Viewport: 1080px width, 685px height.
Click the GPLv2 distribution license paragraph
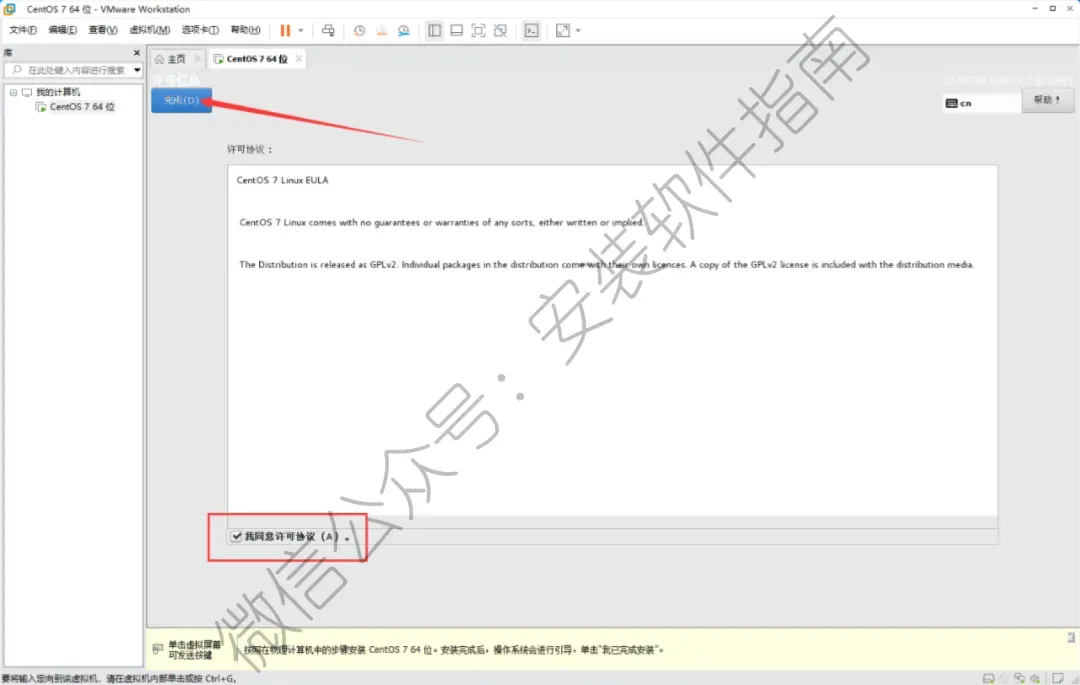(606, 265)
